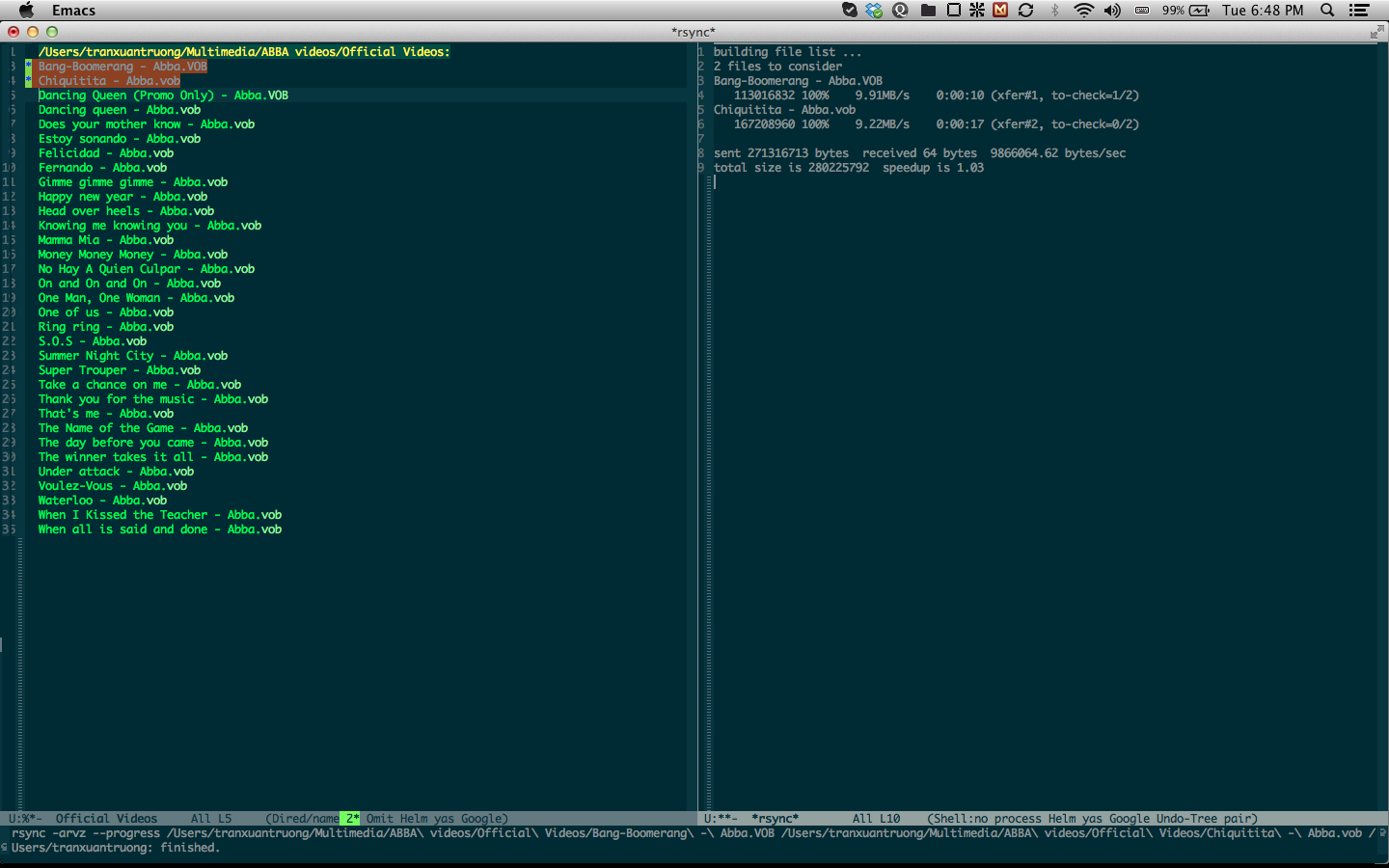This screenshot has height=868, width=1389.
Task: Select On and On and On - Abba.vob
Action: pyautogui.click(x=129, y=284)
